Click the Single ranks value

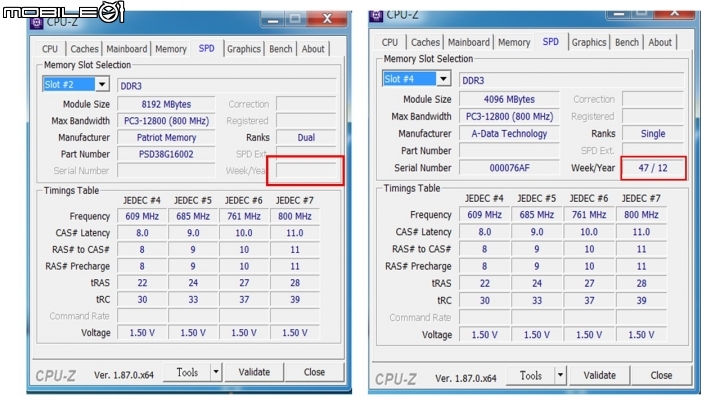(652, 134)
